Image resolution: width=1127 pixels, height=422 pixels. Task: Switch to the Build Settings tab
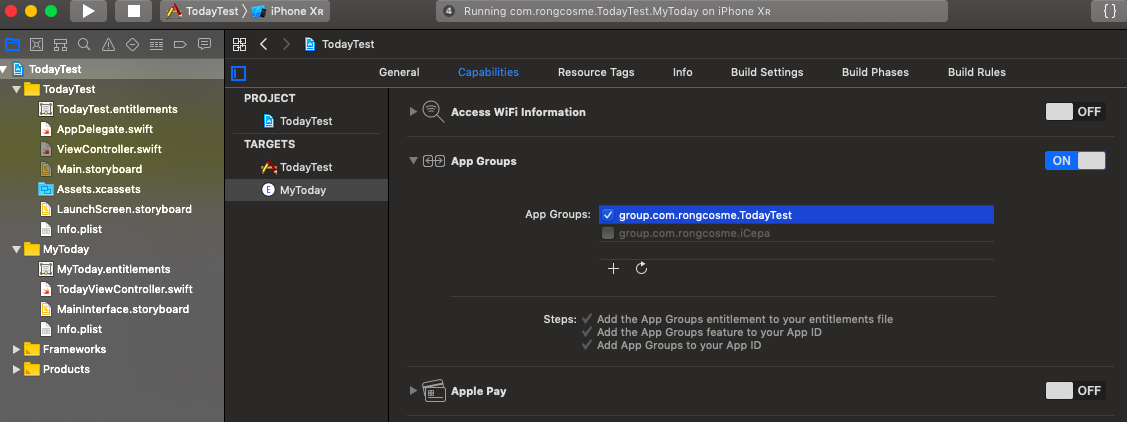tap(767, 72)
